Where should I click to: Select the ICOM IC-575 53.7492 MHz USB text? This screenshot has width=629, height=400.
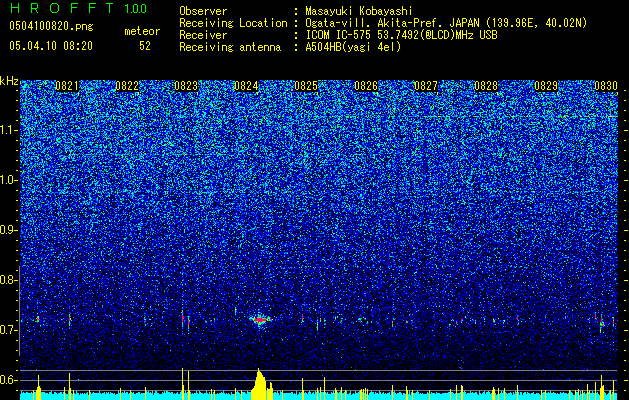[401, 35]
